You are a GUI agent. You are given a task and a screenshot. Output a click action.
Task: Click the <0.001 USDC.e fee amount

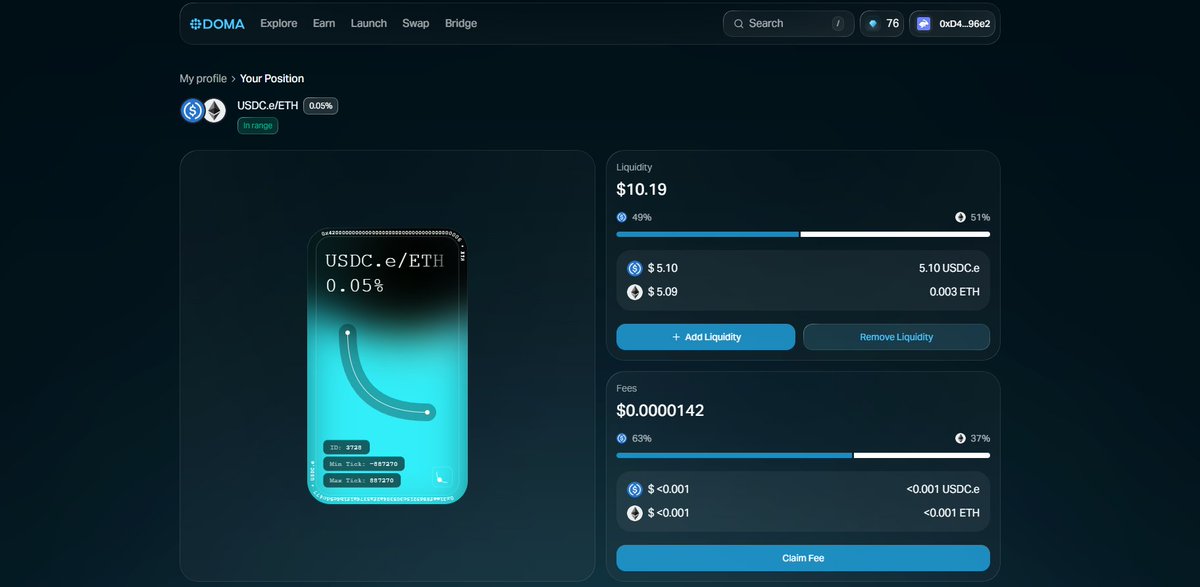coord(943,489)
